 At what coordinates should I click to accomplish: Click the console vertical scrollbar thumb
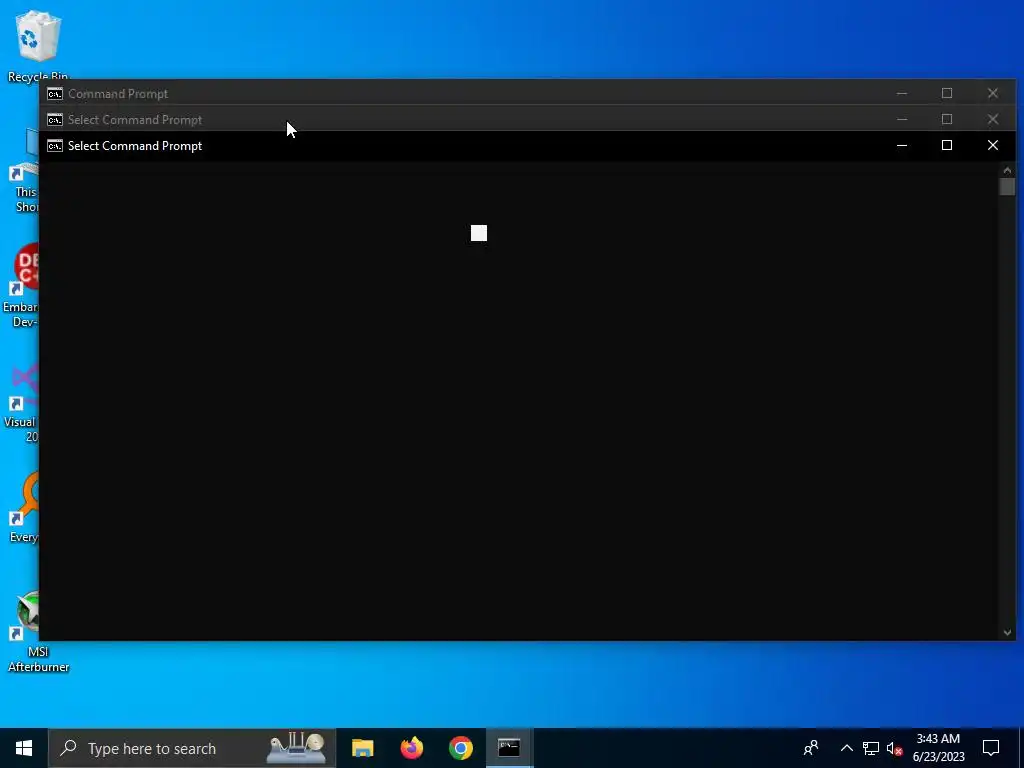1007,186
